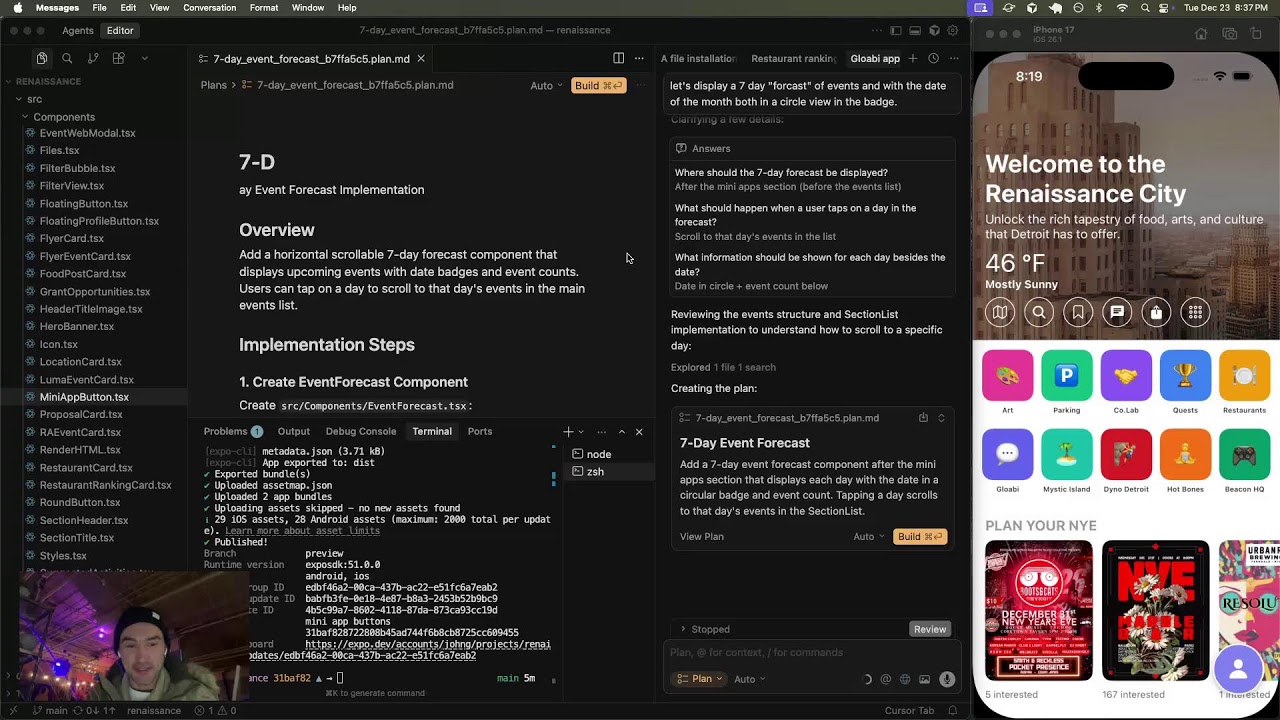Attach image via picture icon in chat input
1280x720 pixels.
(925, 679)
